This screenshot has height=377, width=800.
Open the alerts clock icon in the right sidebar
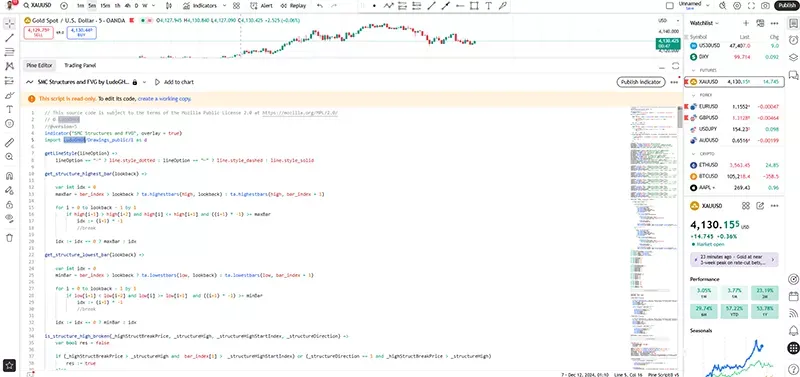[793, 40]
